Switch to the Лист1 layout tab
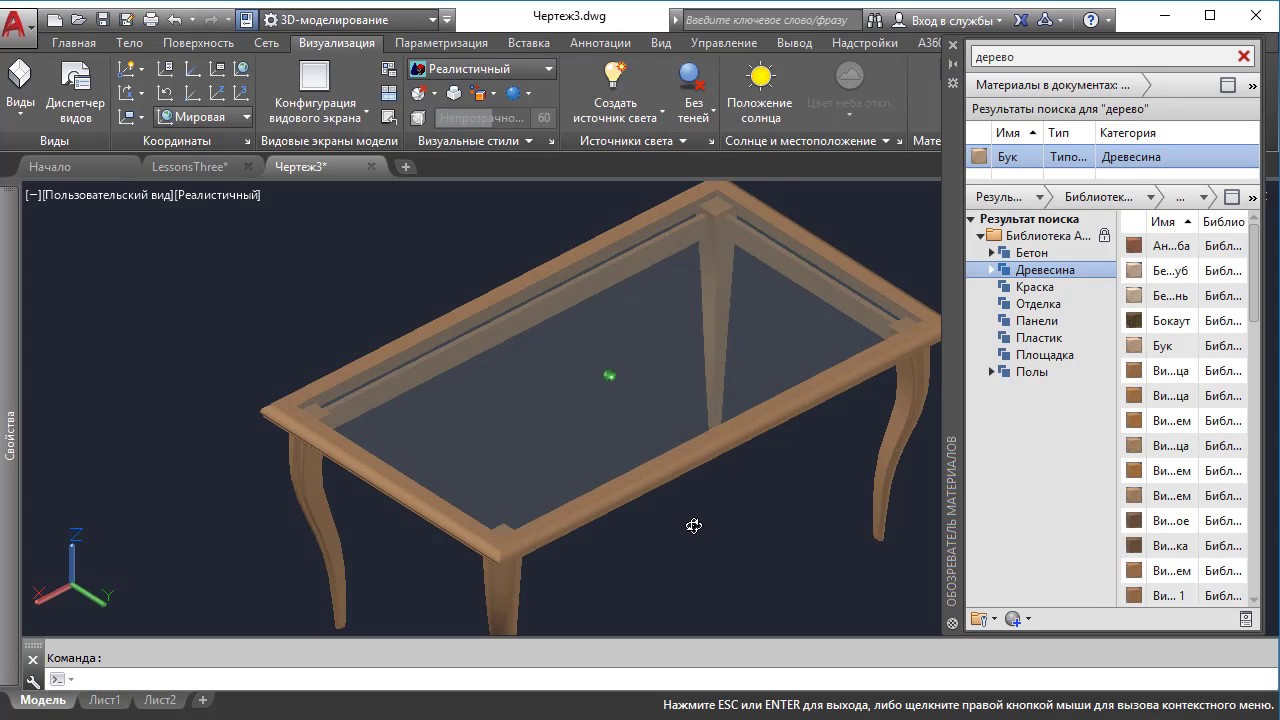This screenshot has height=720, width=1280. tap(105, 700)
